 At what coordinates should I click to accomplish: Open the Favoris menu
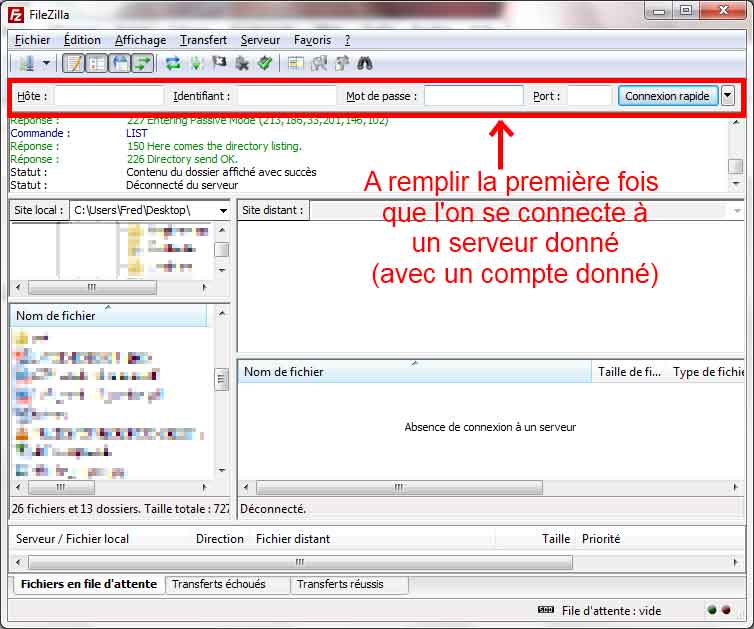[312, 40]
